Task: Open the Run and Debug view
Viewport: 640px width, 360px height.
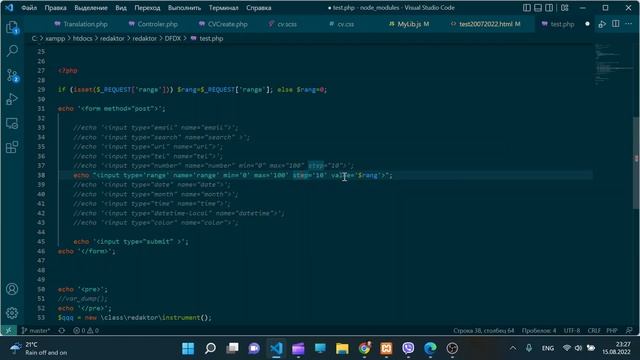Action: pos(12,99)
